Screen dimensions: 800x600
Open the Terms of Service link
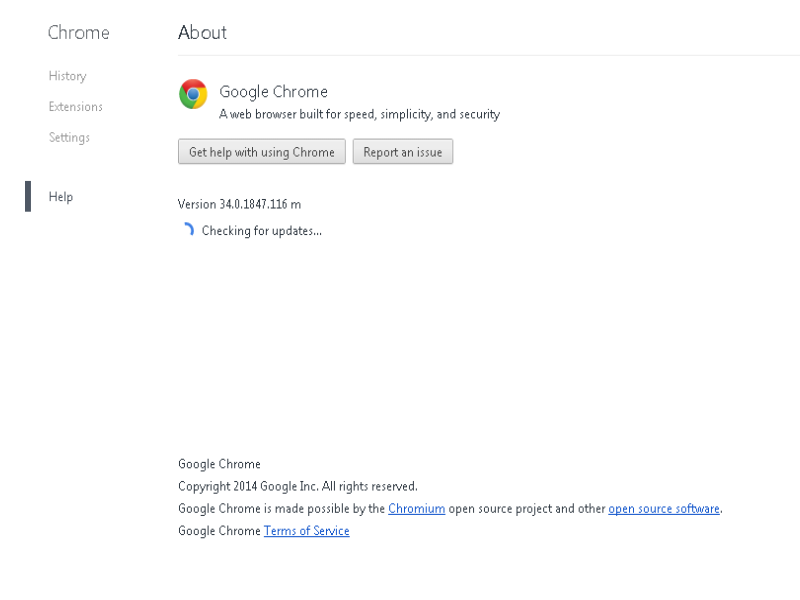coord(307,531)
